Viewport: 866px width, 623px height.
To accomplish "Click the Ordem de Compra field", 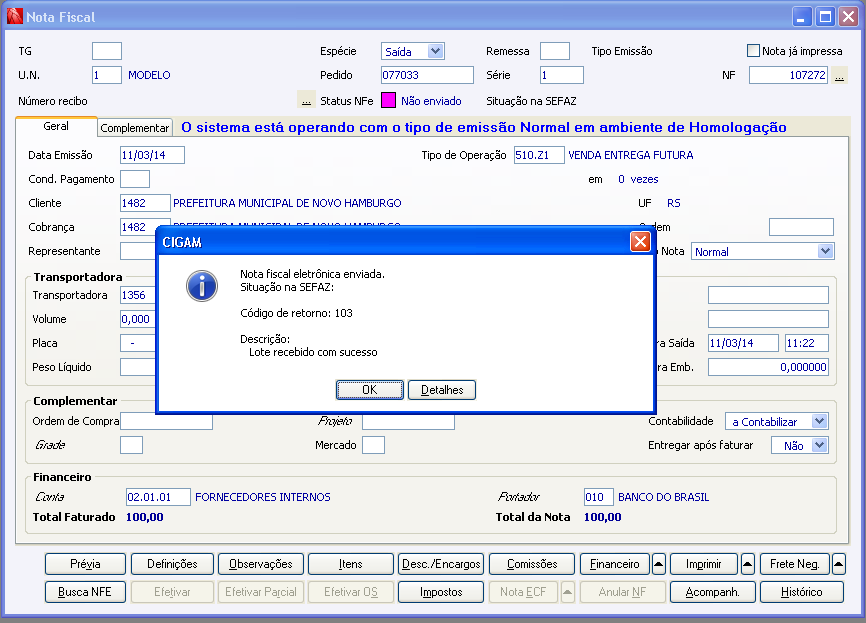I will point(166,421).
